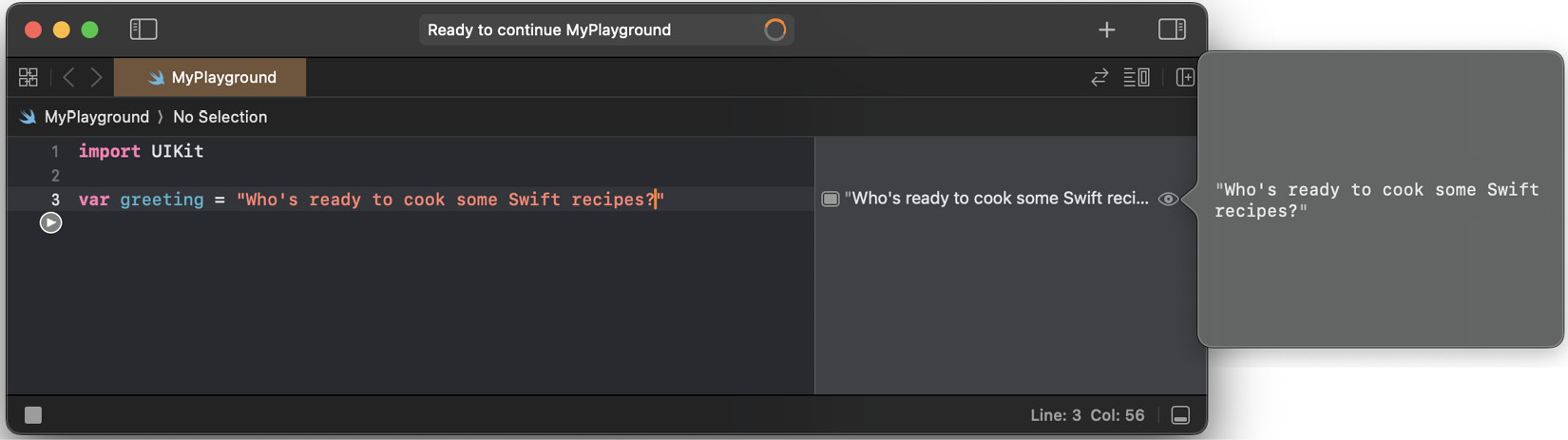Click the Quick Look eye icon
Image resolution: width=1568 pixels, height=440 pixels.
tap(1168, 199)
